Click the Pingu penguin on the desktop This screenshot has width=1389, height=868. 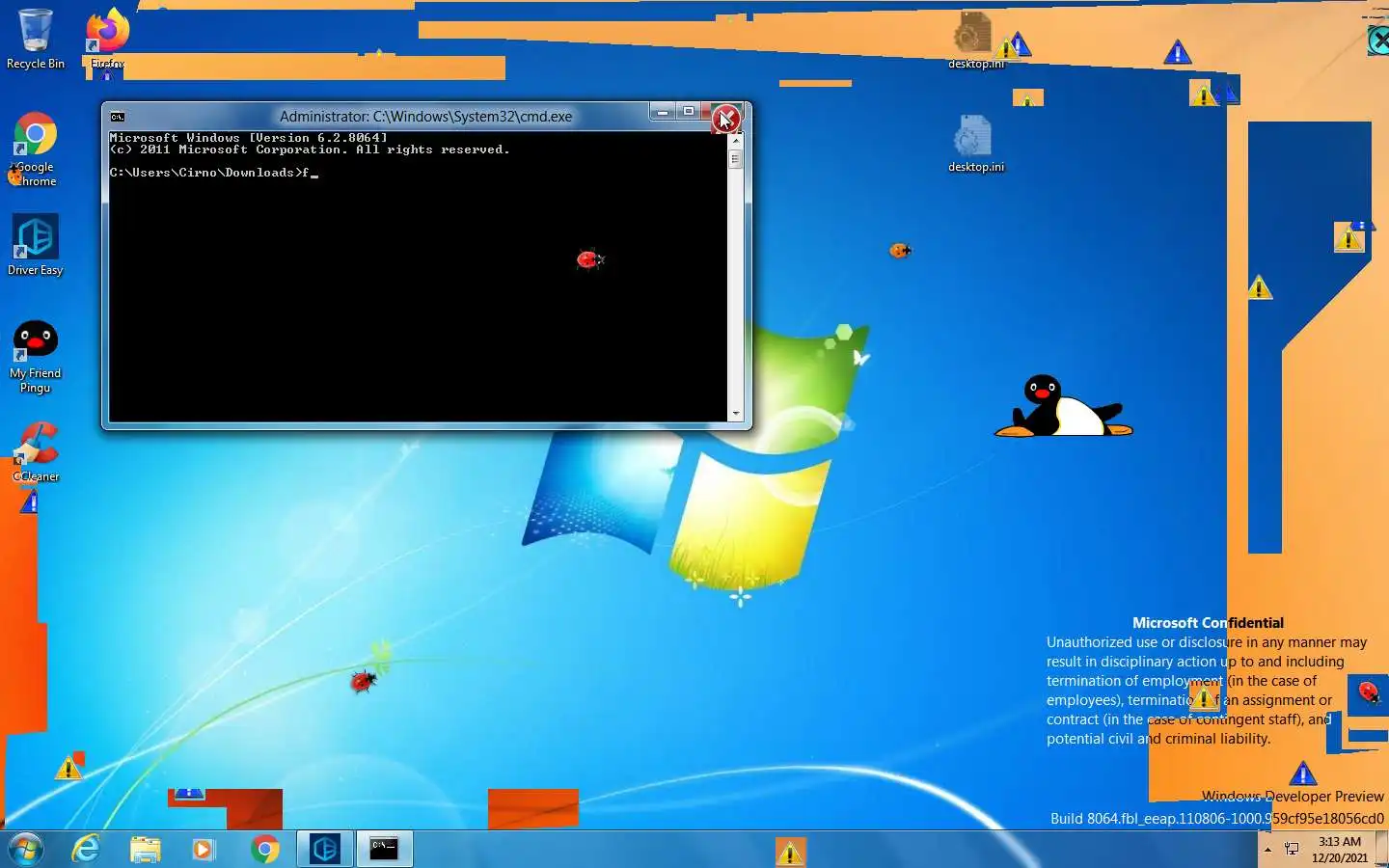[x=1063, y=406]
